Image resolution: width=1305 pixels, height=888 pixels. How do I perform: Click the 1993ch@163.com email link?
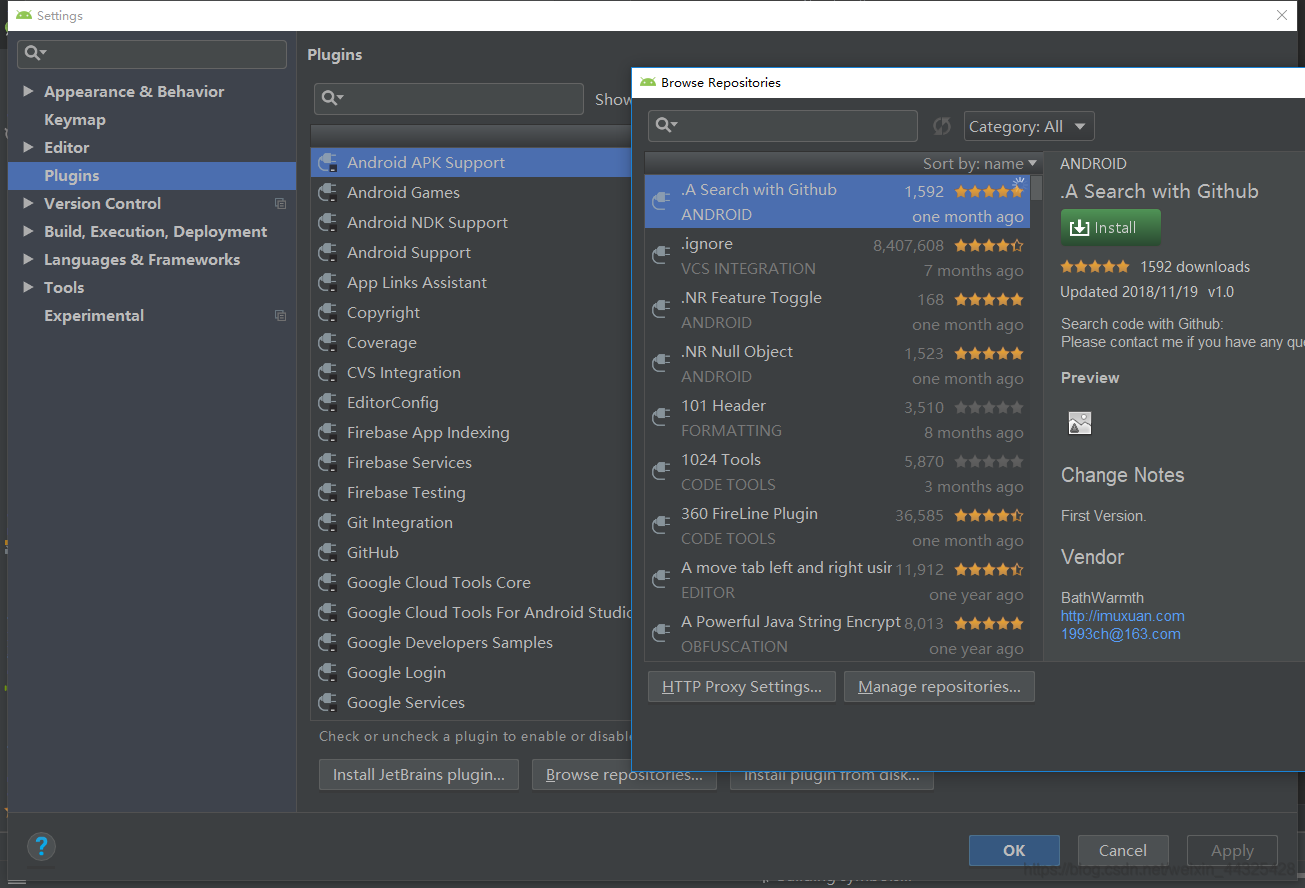[1121, 634]
